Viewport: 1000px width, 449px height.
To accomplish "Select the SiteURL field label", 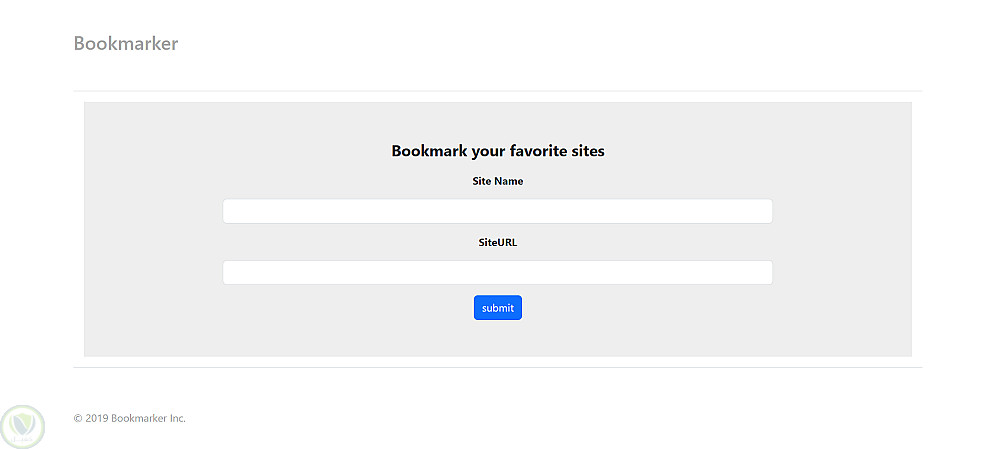I will click(x=497, y=242).
